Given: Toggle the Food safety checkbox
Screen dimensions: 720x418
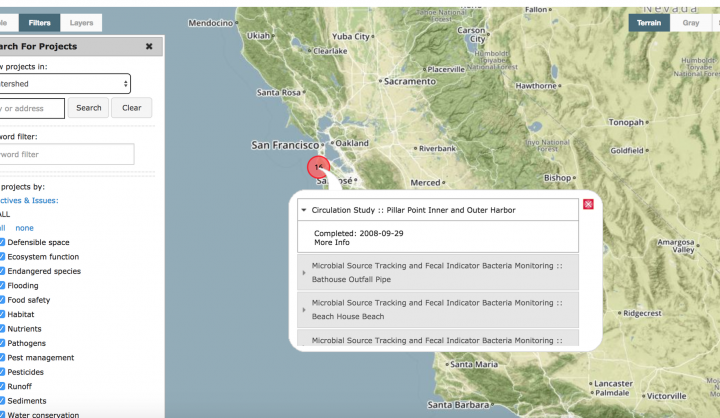Looking at the screenshot, I should coord(2,300).
